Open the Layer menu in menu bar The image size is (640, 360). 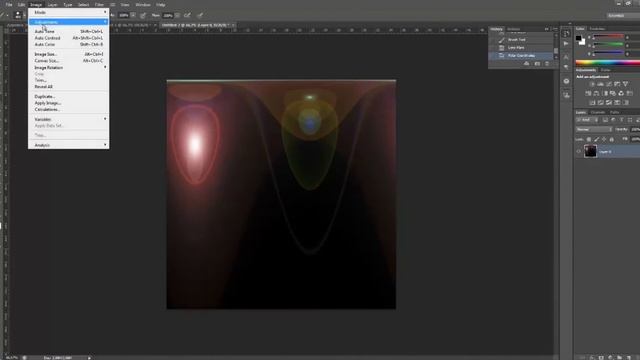coord(53,4)
